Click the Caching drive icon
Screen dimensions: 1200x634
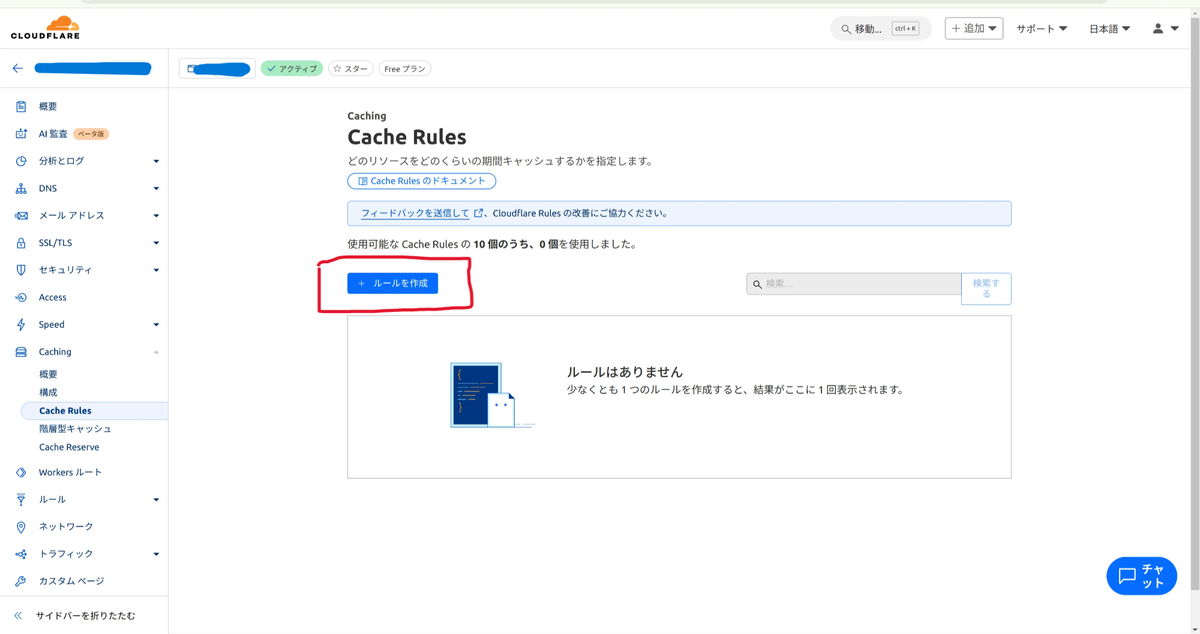tap(21, 352)
